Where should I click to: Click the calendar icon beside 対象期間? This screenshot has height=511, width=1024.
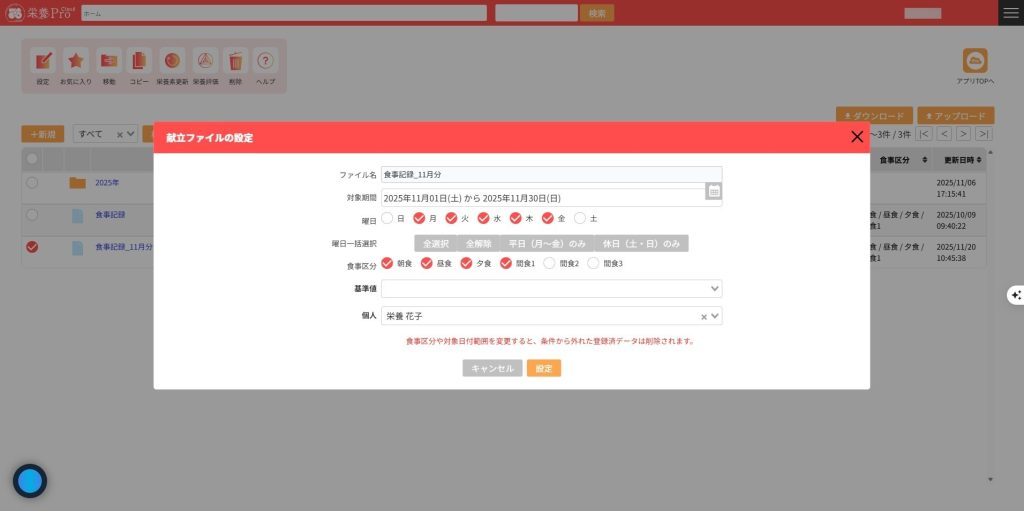(x=714, y=190)
